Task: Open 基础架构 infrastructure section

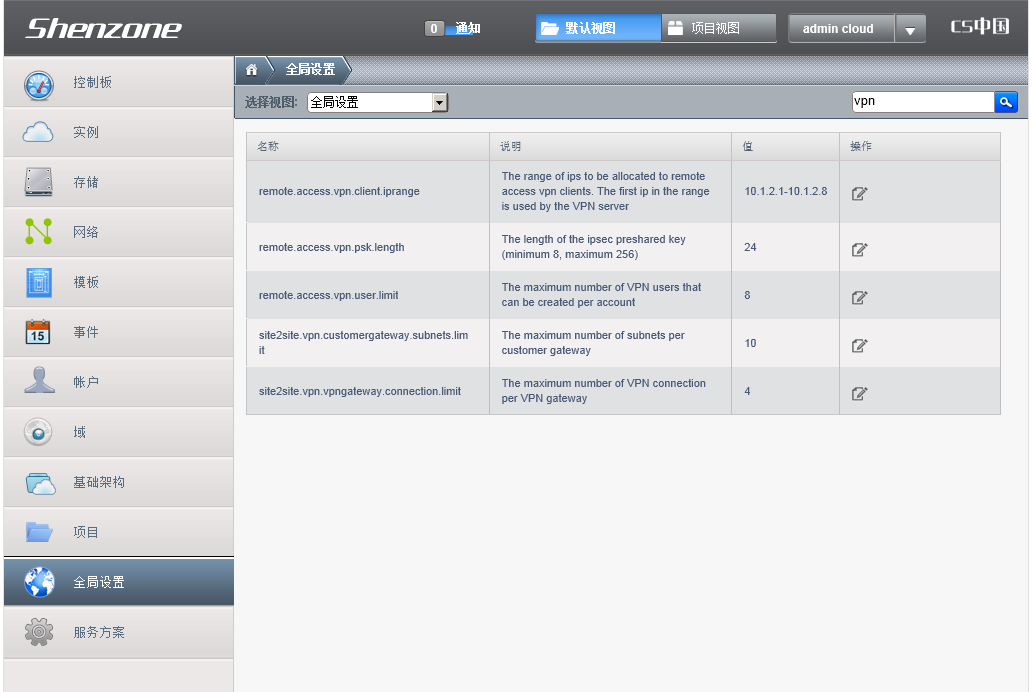Action: pos(98,482)
